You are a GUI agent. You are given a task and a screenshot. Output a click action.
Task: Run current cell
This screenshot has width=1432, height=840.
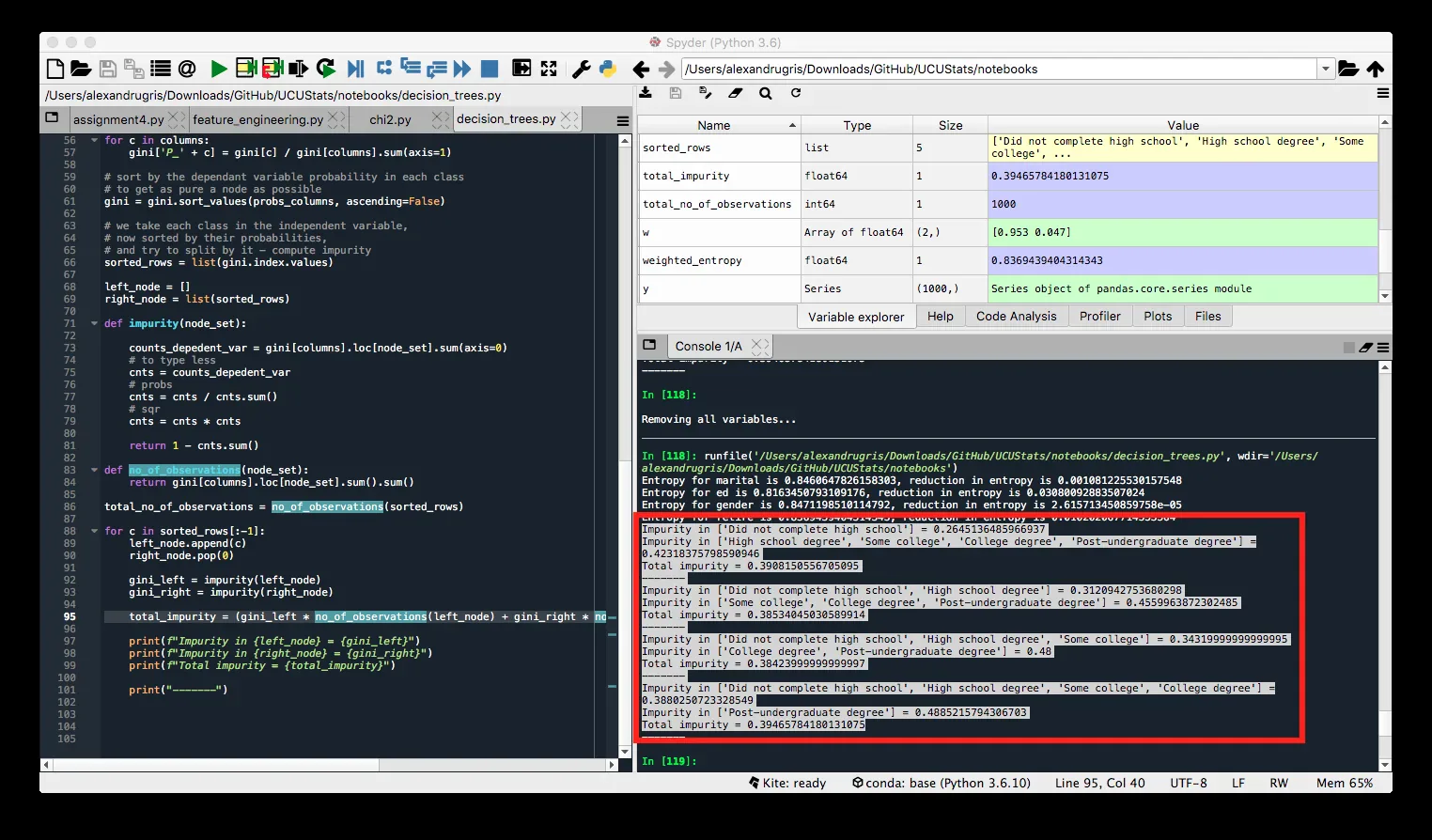coord(246,69)
